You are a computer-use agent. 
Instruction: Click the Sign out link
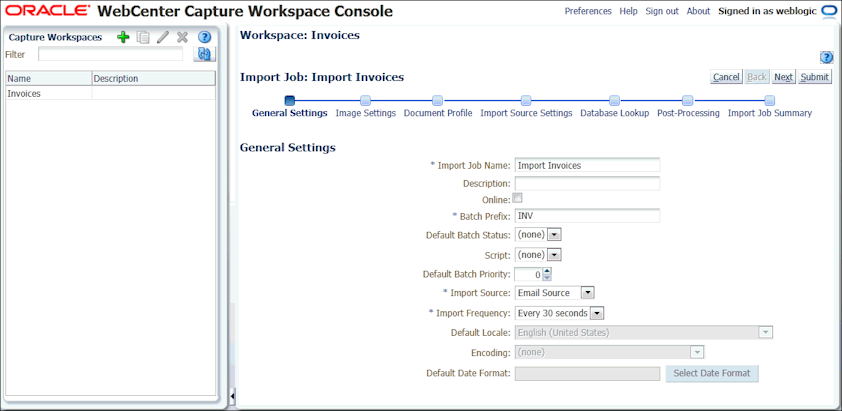[662, 11]
